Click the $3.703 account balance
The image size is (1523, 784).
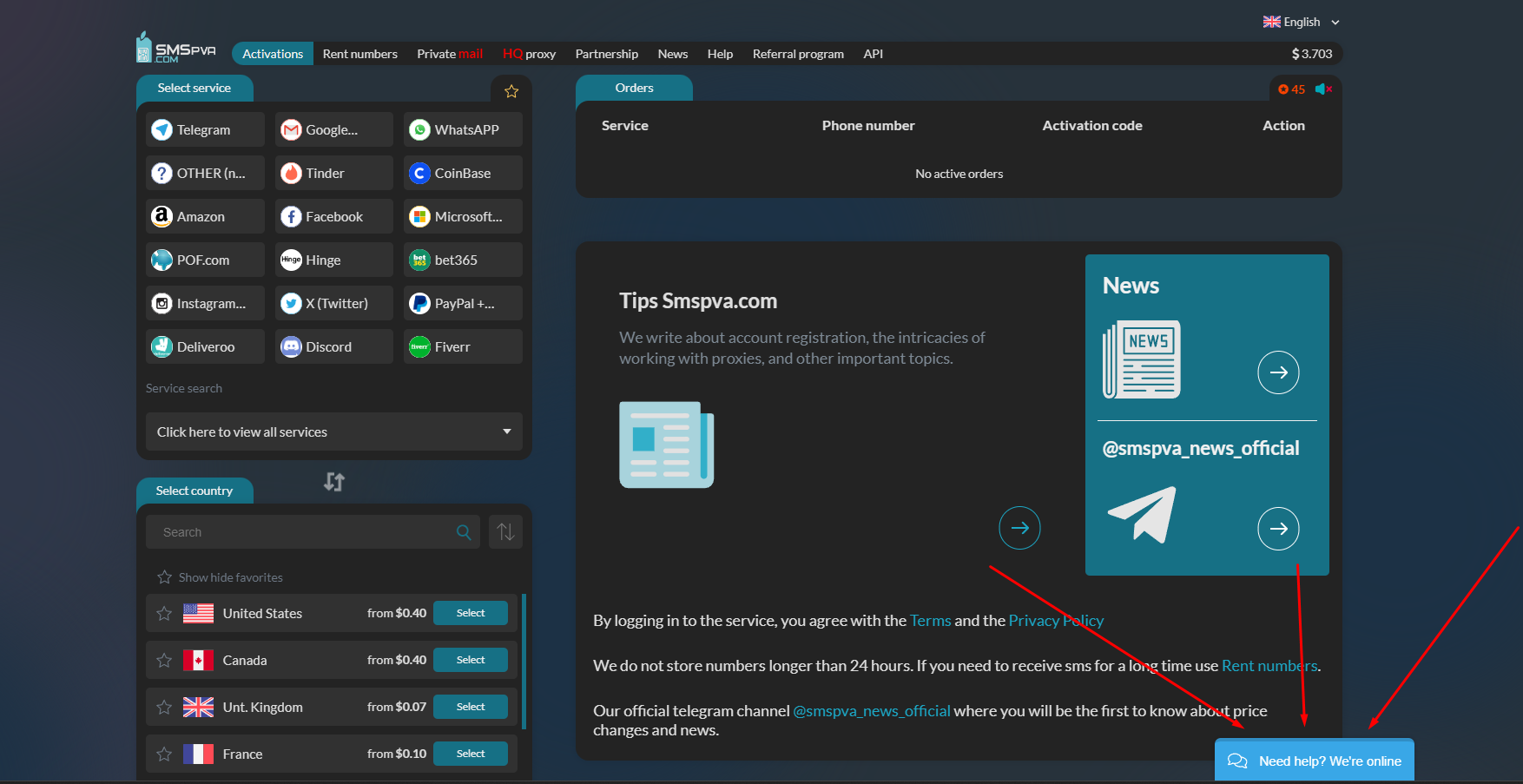(1312, 54)
